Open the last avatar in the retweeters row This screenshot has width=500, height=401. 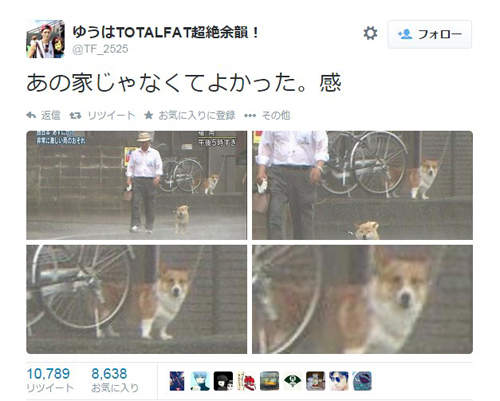pyautogui.click(x=362, y=381)
